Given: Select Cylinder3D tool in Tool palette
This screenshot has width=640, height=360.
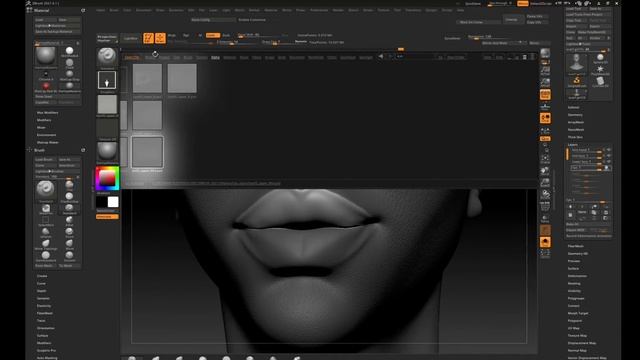Looking at the screenshot, I should point(600,81).
